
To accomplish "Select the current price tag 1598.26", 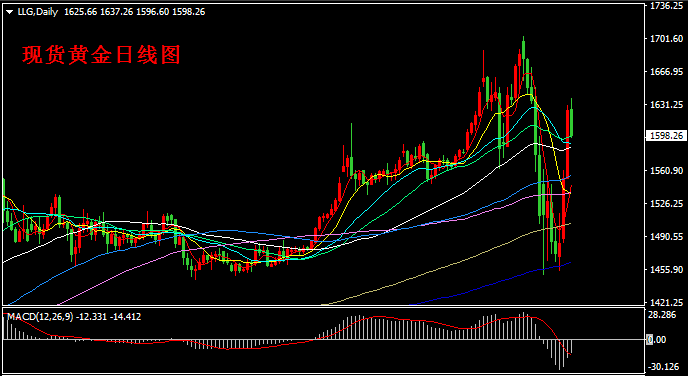I will pyautogui.click(x=666, y=136).
